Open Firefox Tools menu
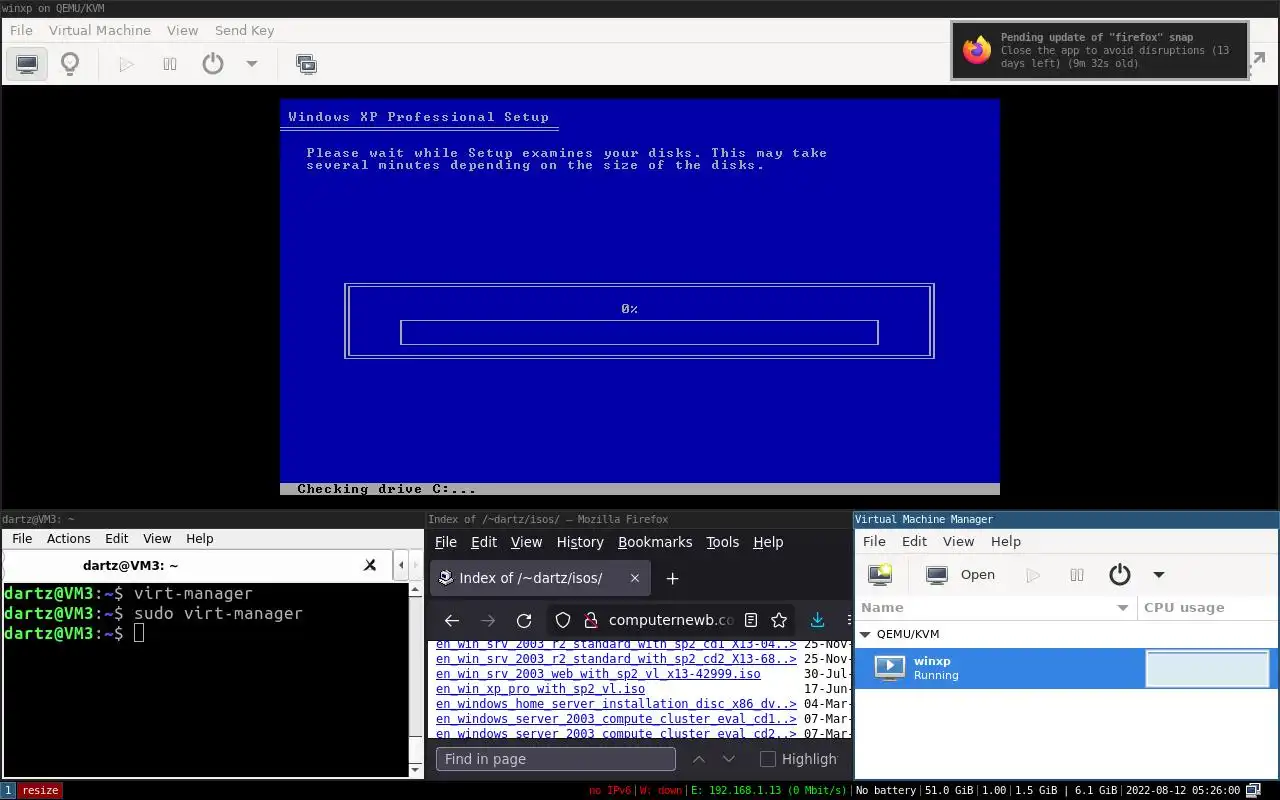1280x800 pixels. coord(722,542)
